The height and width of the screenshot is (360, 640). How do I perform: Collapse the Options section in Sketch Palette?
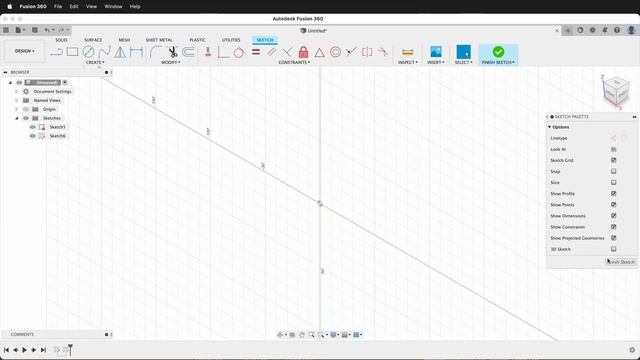(549, 127)
